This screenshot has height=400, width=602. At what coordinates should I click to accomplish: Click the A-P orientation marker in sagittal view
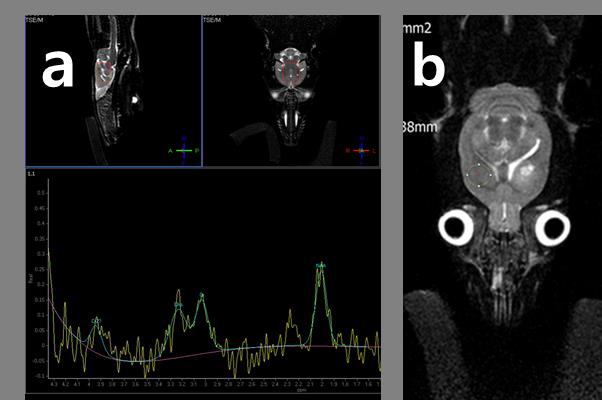pyautogui.click(x=183, y=150)
